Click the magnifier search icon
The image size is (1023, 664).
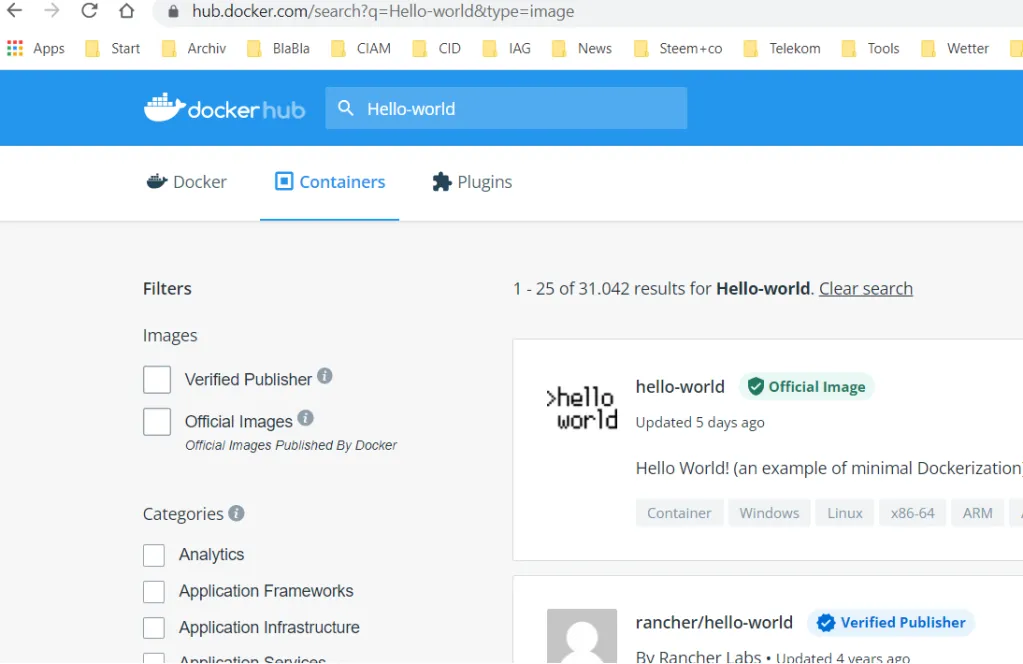pos(346,108)
